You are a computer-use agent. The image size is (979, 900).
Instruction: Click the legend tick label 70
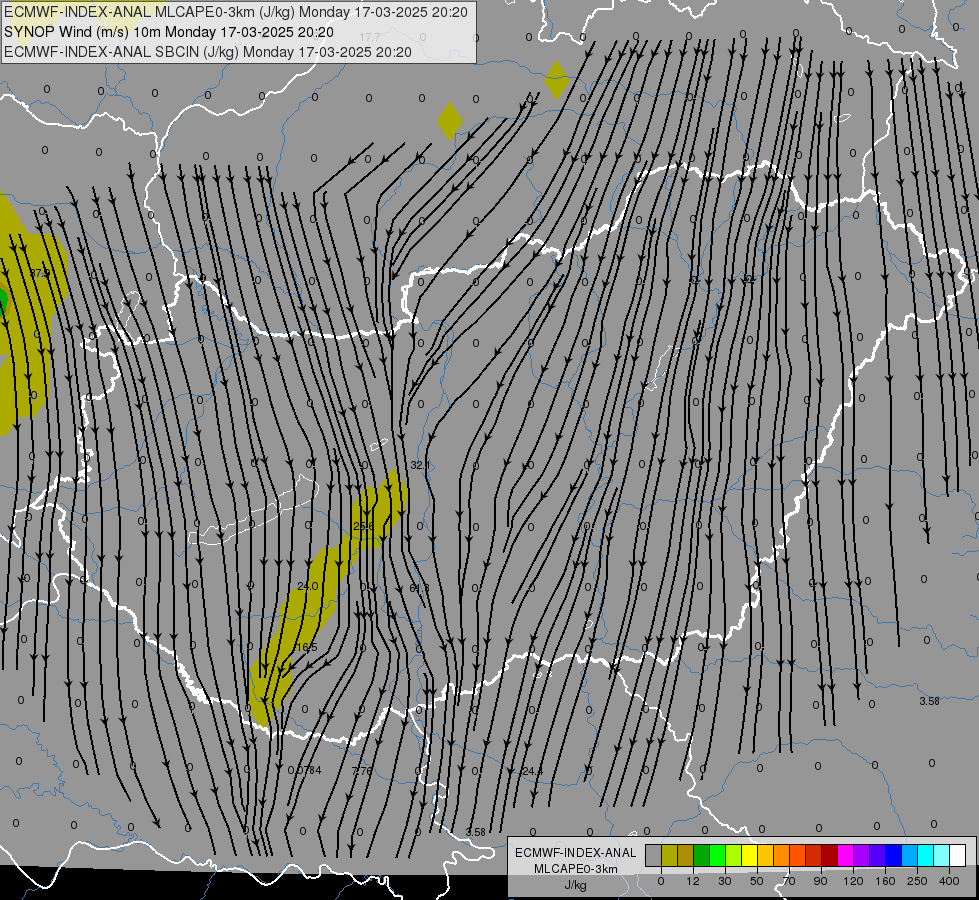pyautogui.click(x=789, y=881)
